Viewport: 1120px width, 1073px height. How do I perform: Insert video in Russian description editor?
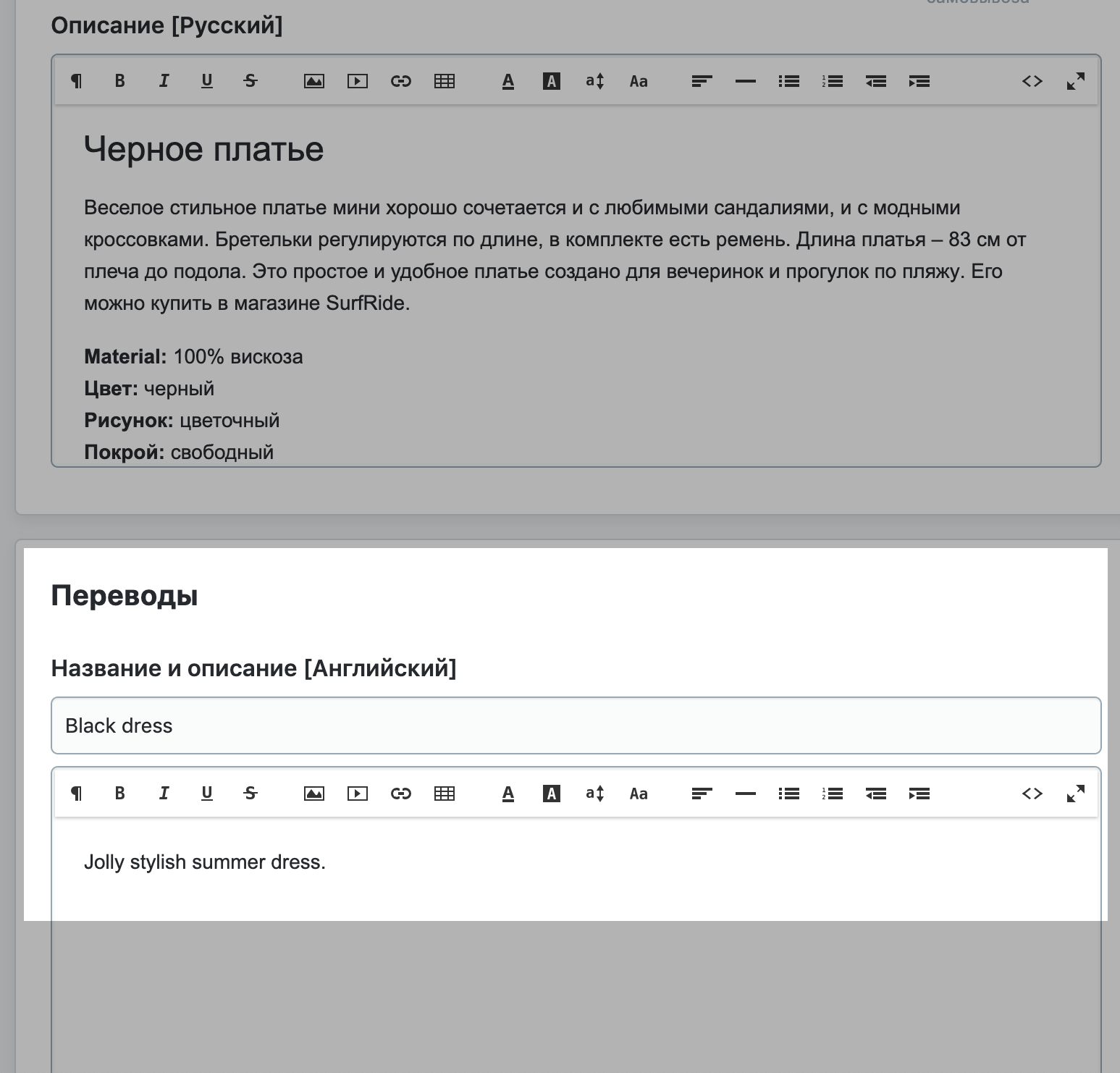[x=358, y=81]
